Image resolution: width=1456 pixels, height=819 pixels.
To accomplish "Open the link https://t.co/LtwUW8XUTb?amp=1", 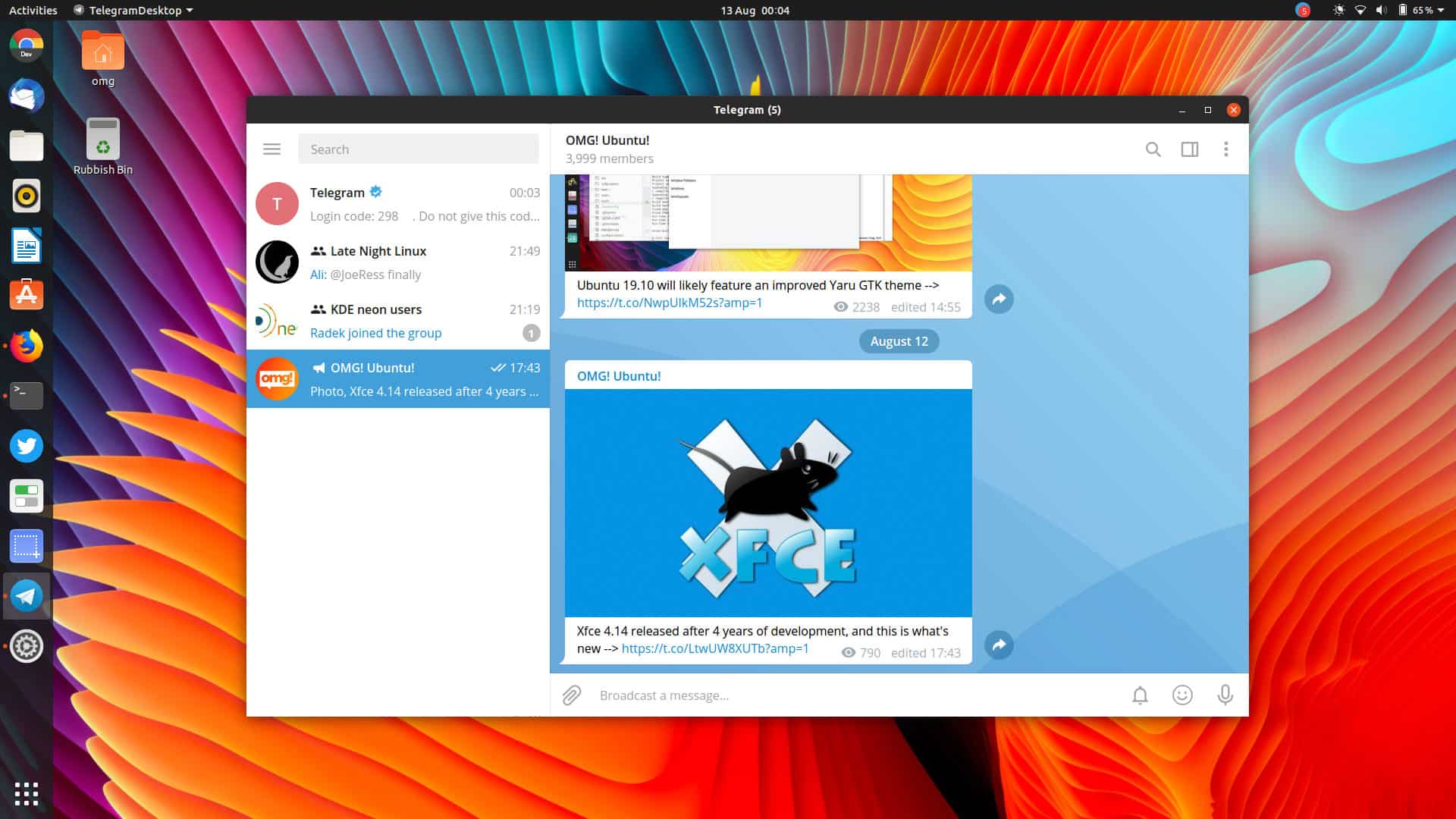I will pos(715,648).
